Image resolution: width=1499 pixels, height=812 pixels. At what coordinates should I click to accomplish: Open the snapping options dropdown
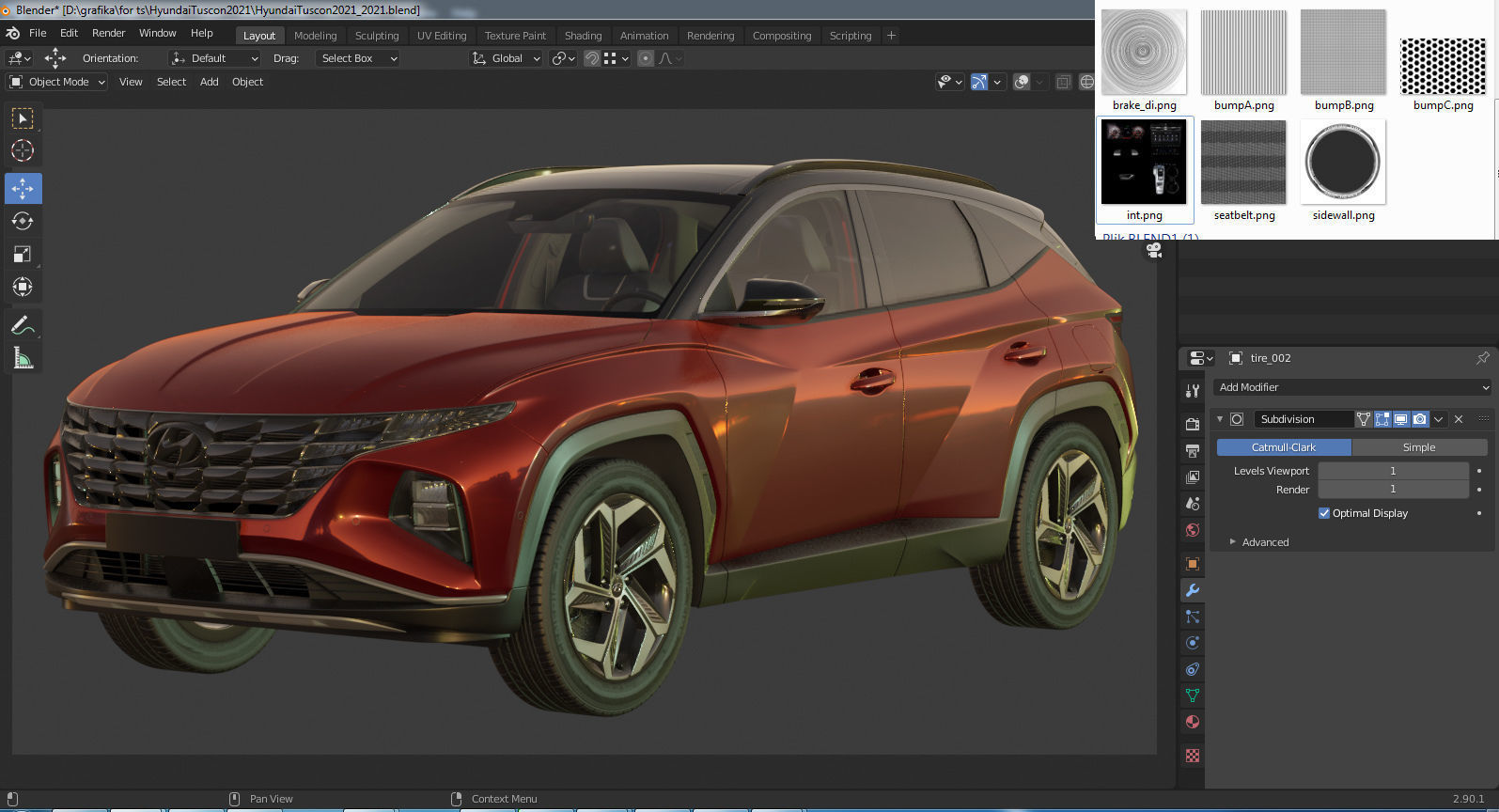[616, 58]
